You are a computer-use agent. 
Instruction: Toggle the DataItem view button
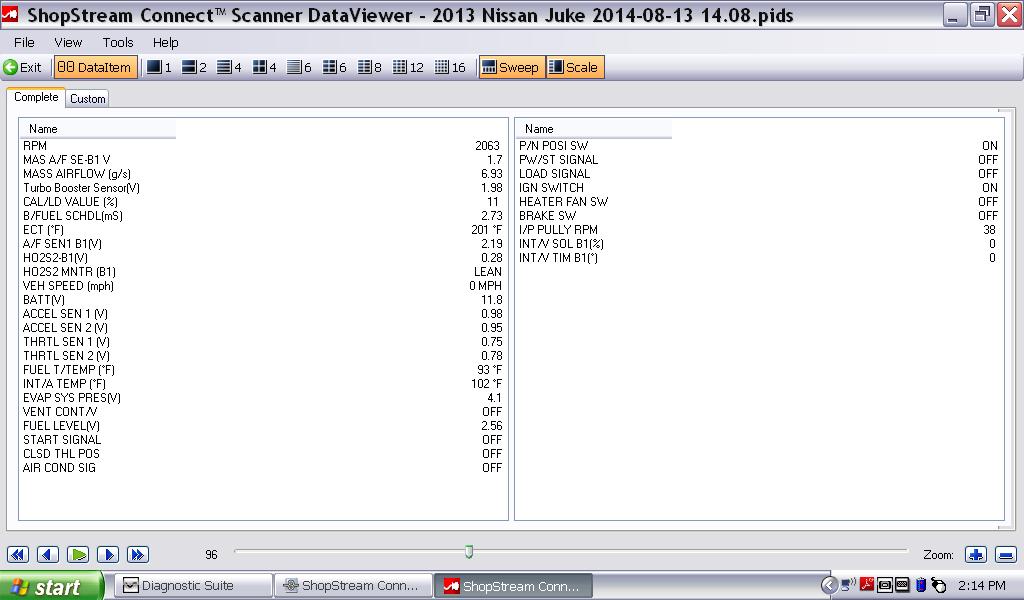pos(95,67)
